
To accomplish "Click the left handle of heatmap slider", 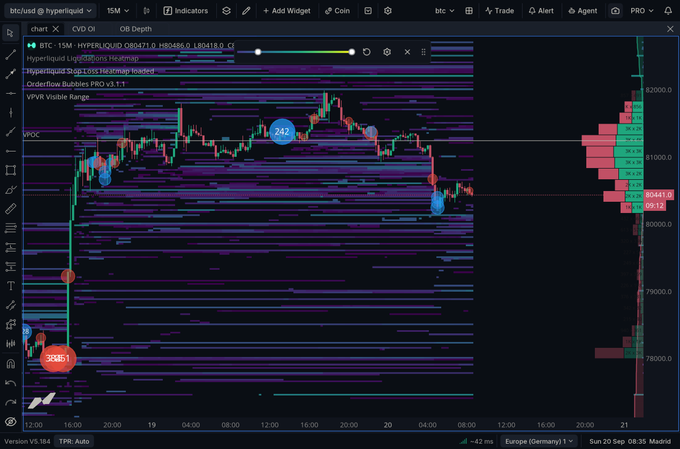I will point(258,52).
